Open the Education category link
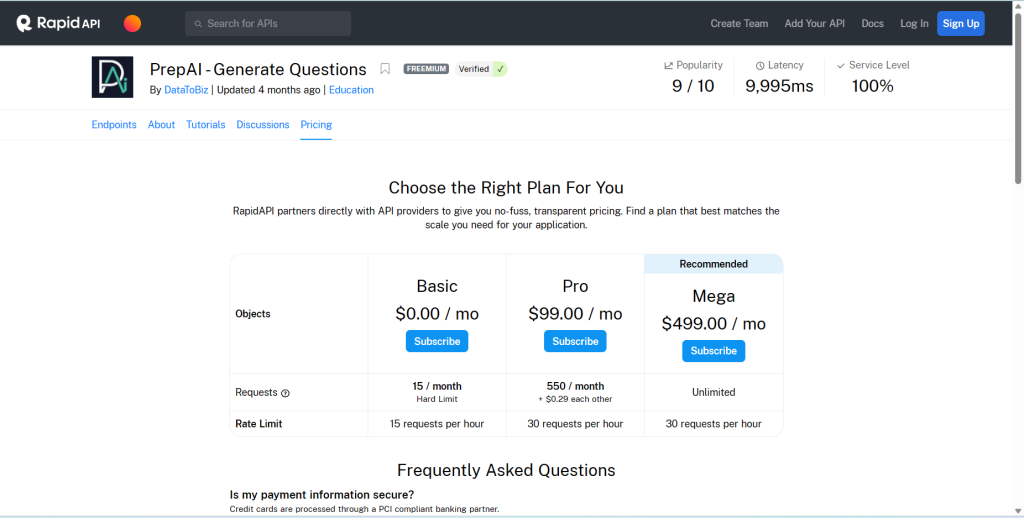1024x518 pixels. [x=351, y=90]
